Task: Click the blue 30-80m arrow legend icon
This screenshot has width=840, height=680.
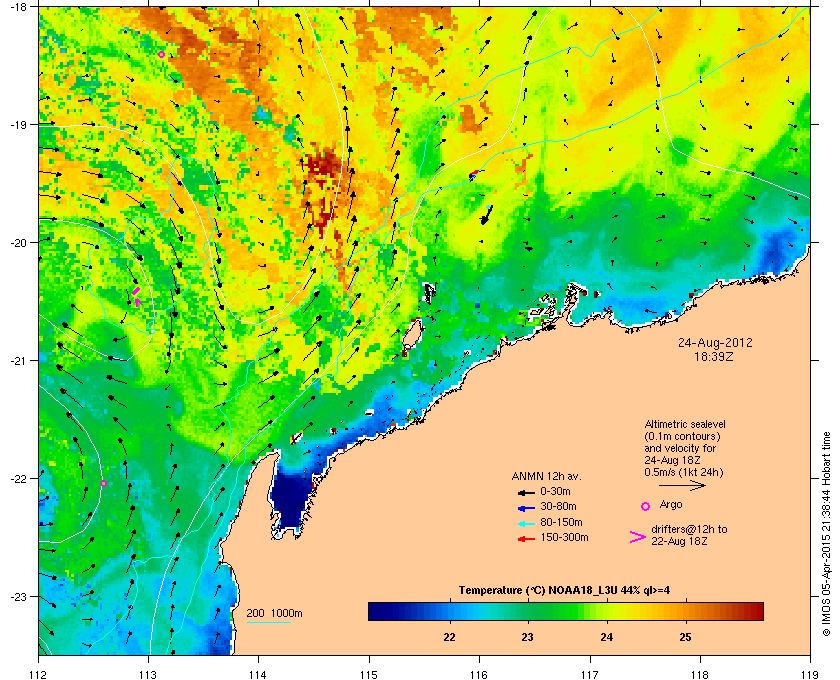Action: tap(526, 507)
